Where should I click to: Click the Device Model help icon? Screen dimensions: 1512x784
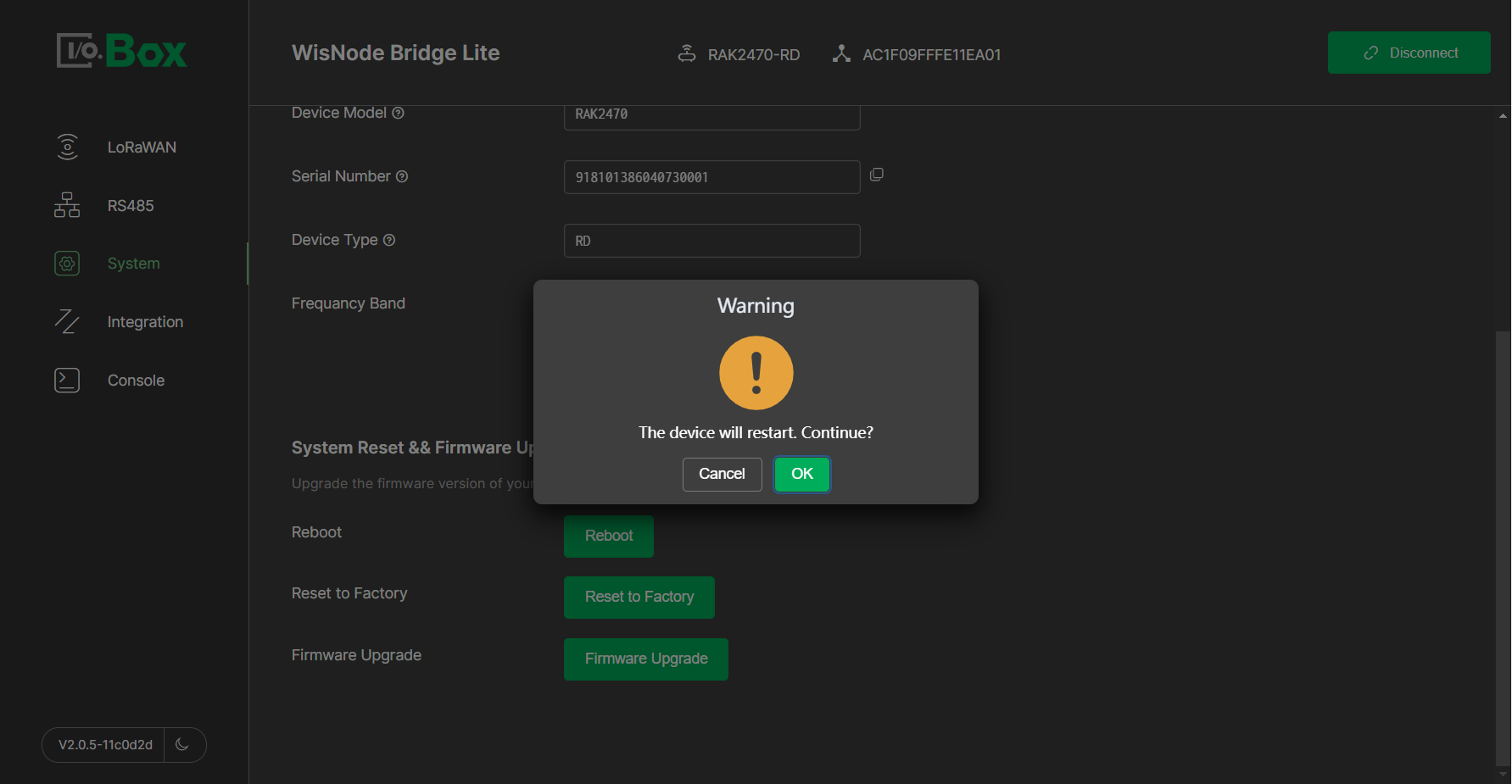coord(398,113)
